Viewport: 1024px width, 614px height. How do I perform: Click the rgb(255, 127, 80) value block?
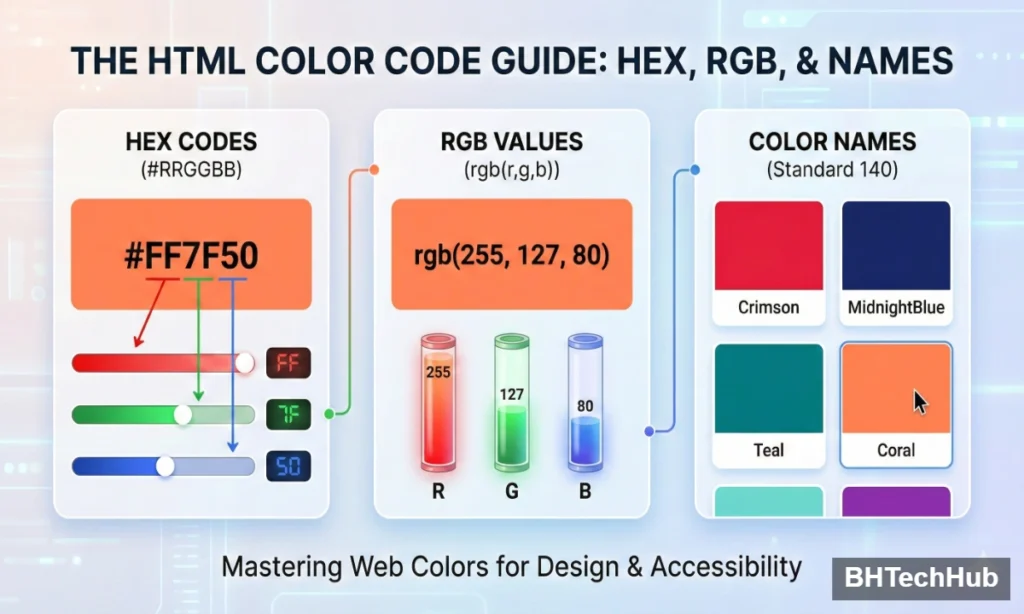pos(511,253)
